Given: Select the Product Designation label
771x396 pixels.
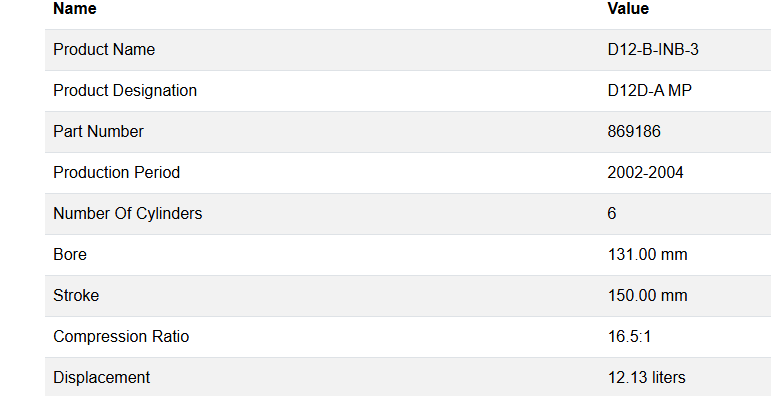Looking at the screenshot, I should click(x=125, y=91).
